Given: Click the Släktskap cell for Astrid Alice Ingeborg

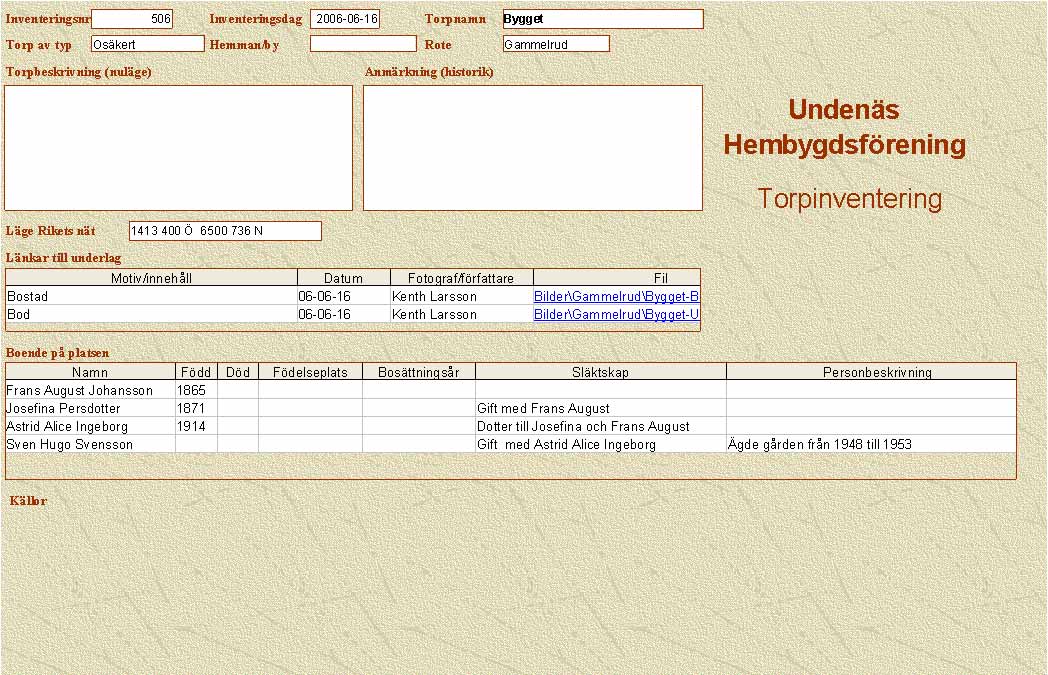Looking at the screenshot, I should pyautogui.click(x=600, y=426).
